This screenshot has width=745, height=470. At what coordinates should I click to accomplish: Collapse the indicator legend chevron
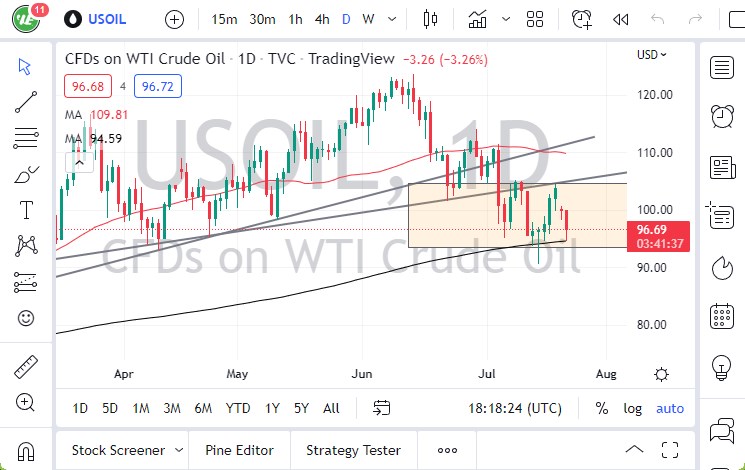pos(75,160)
